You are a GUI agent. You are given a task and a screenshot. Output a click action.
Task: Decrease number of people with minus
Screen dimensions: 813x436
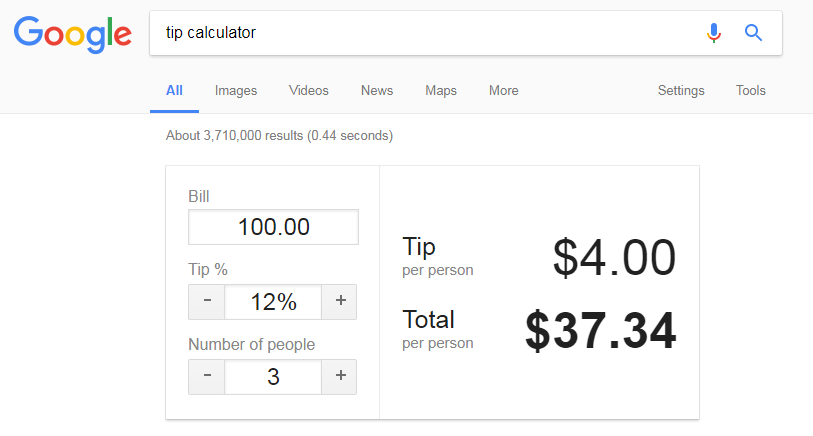pos(207,376)
